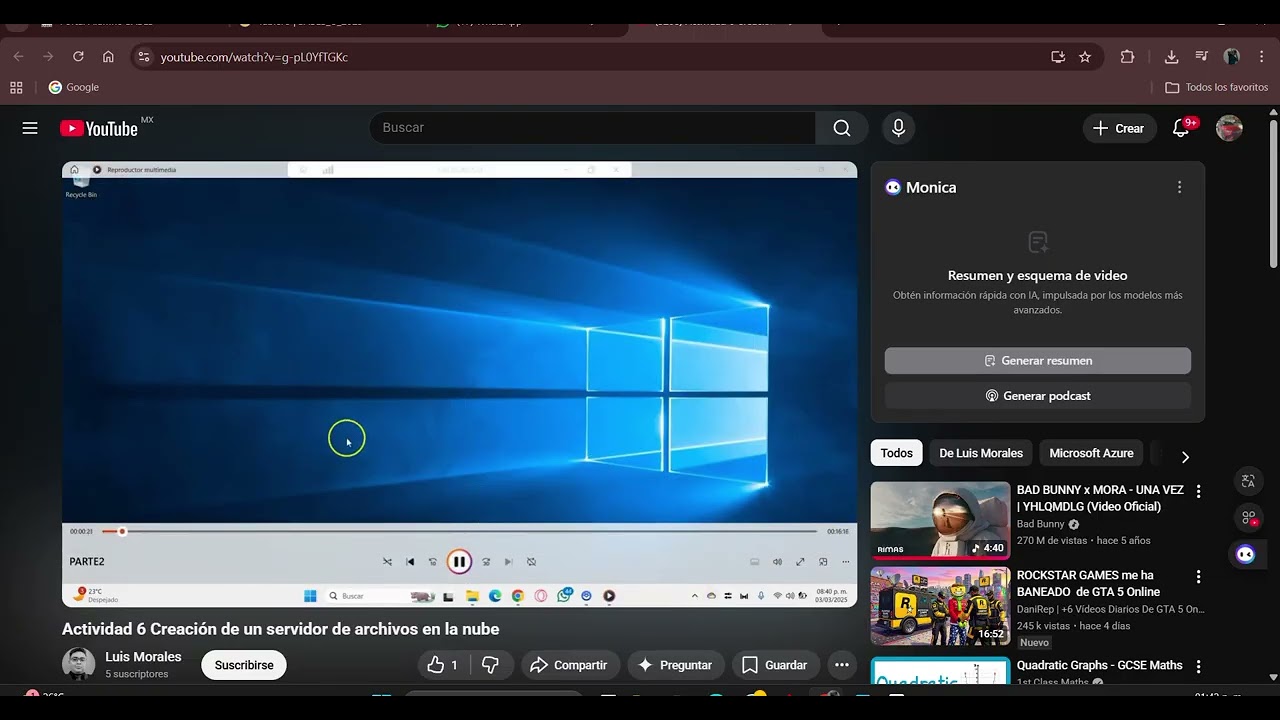Open Chrome downloads
Screen dimensions: 1280x720
[1172, 57]
